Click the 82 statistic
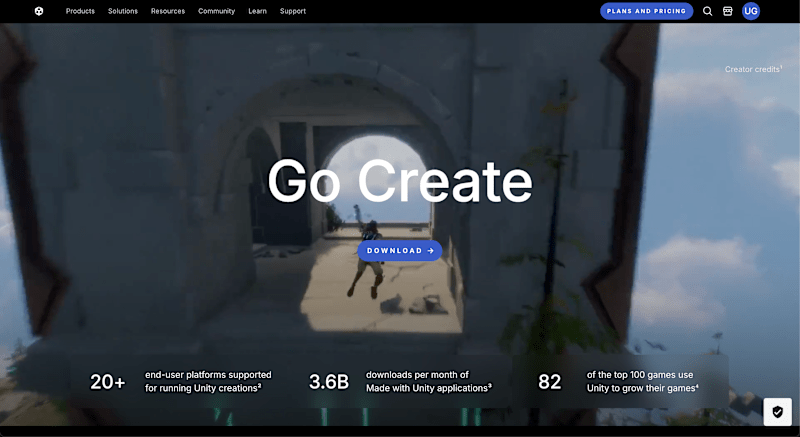Image resolution: width=800 pixels, height=437 pixels. 549,381
